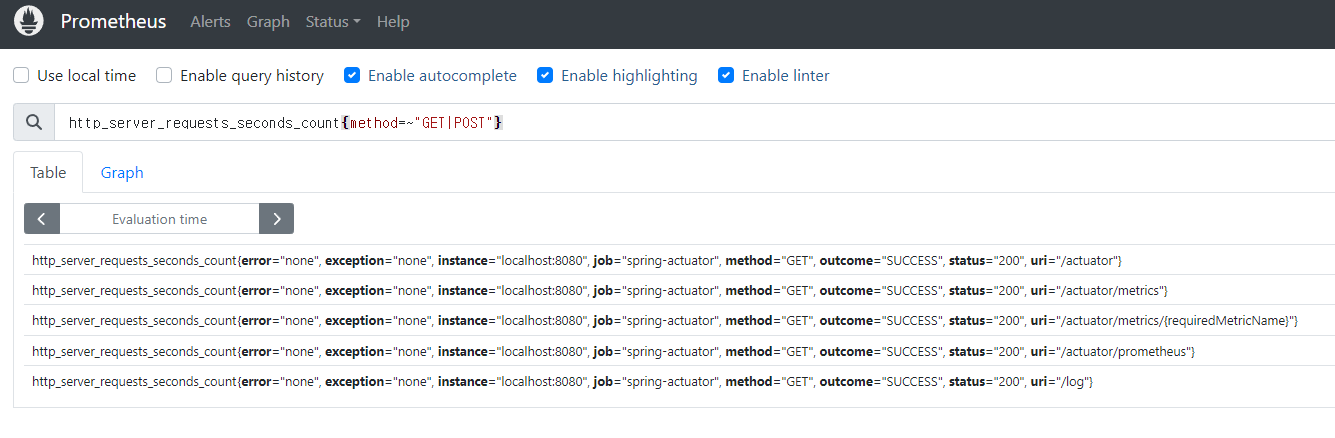This screenshot has height=438, width=1335.
Task: Open the Alerts page
Action: pos(210,21)
